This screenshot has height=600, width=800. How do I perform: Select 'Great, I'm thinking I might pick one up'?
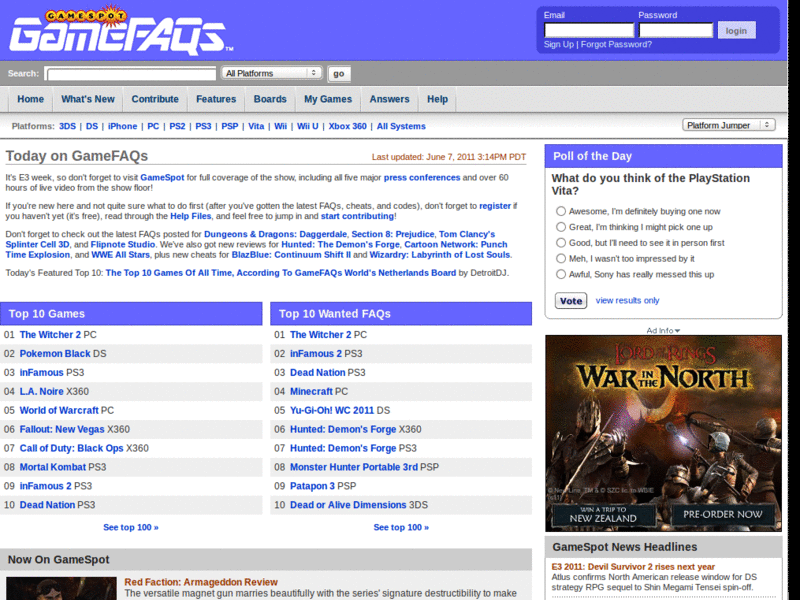coord(561,227)
